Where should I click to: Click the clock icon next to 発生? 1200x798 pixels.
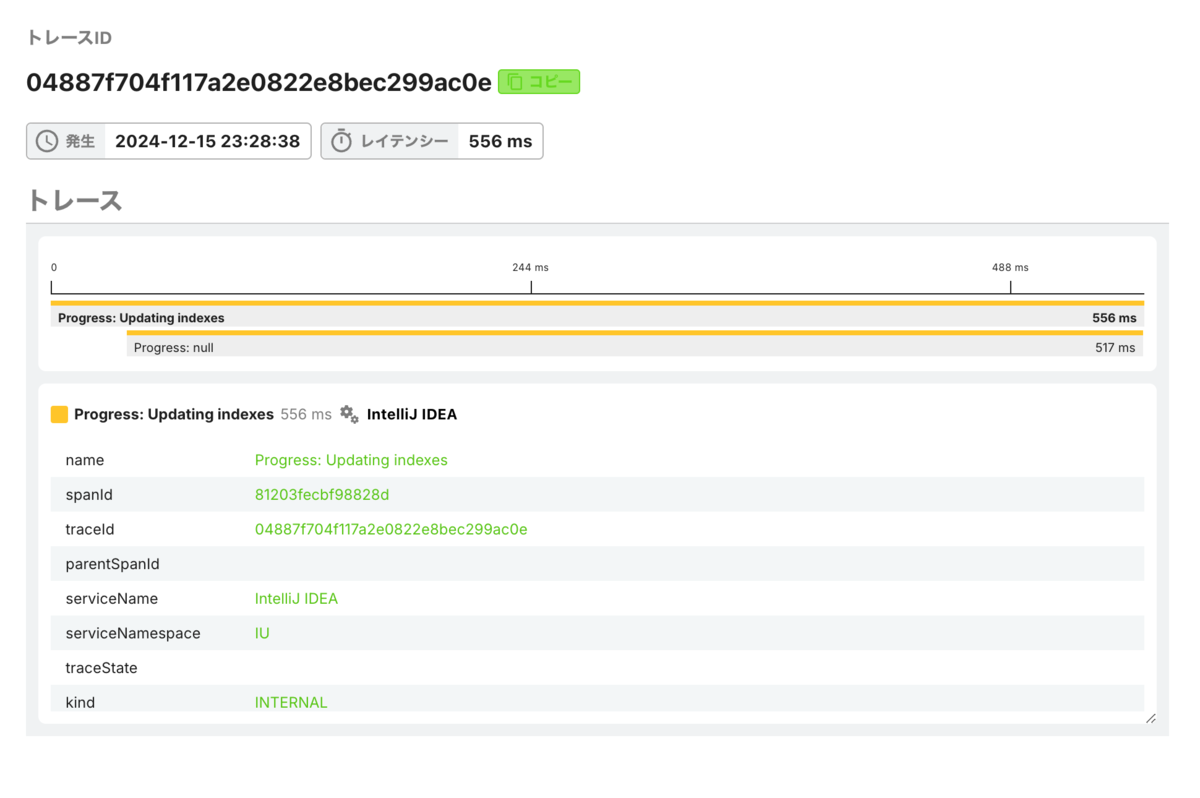(47, 141)
